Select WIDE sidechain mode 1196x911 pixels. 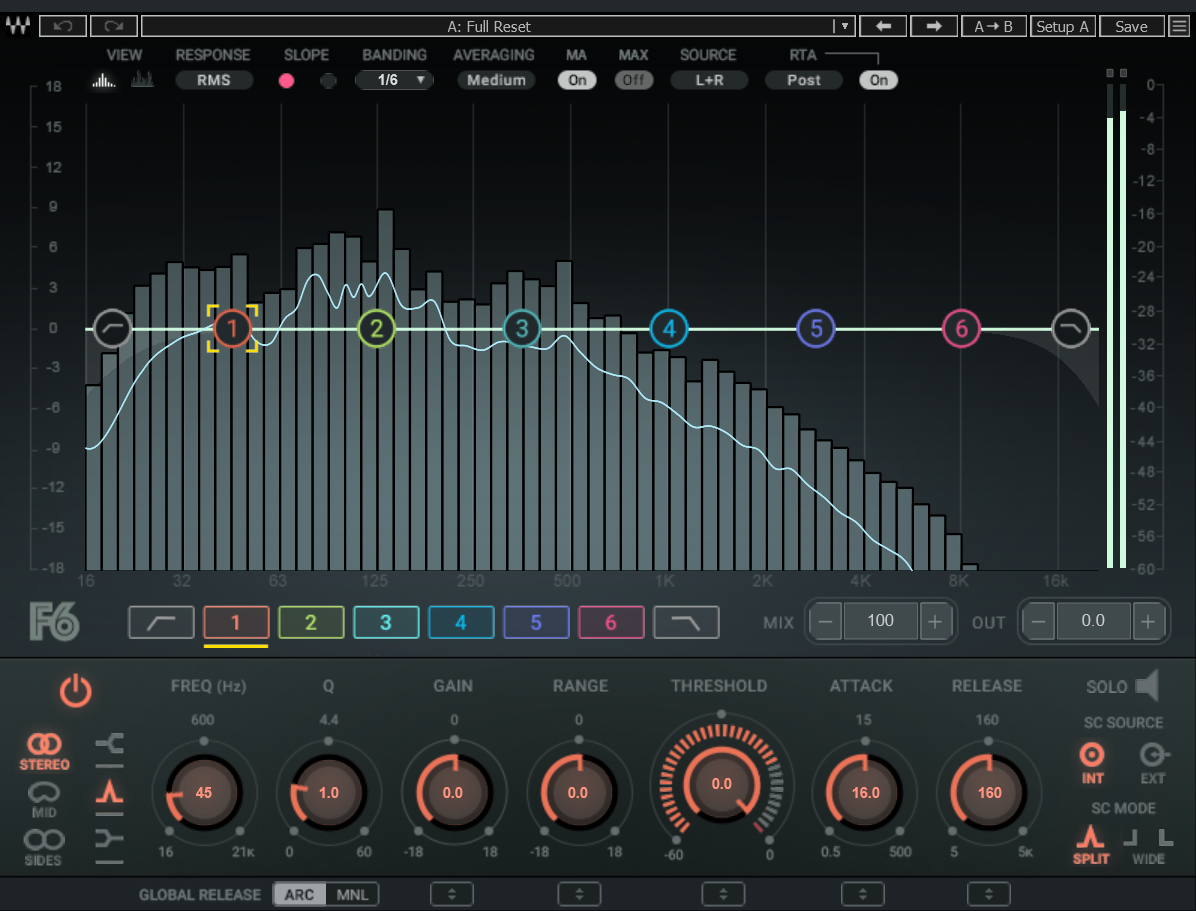[1149, 846]
